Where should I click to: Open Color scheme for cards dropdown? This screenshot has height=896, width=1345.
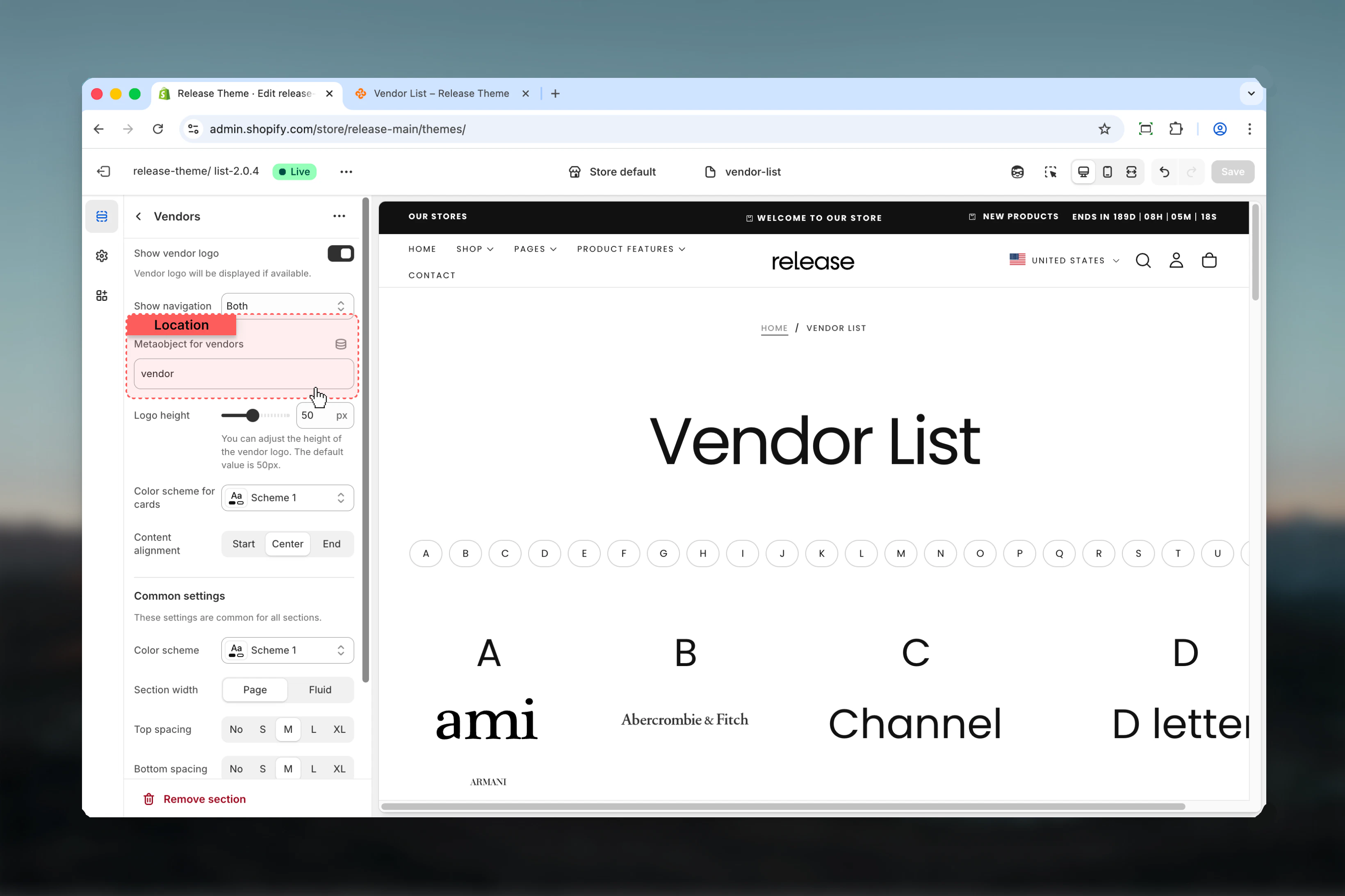pos(287,498)
